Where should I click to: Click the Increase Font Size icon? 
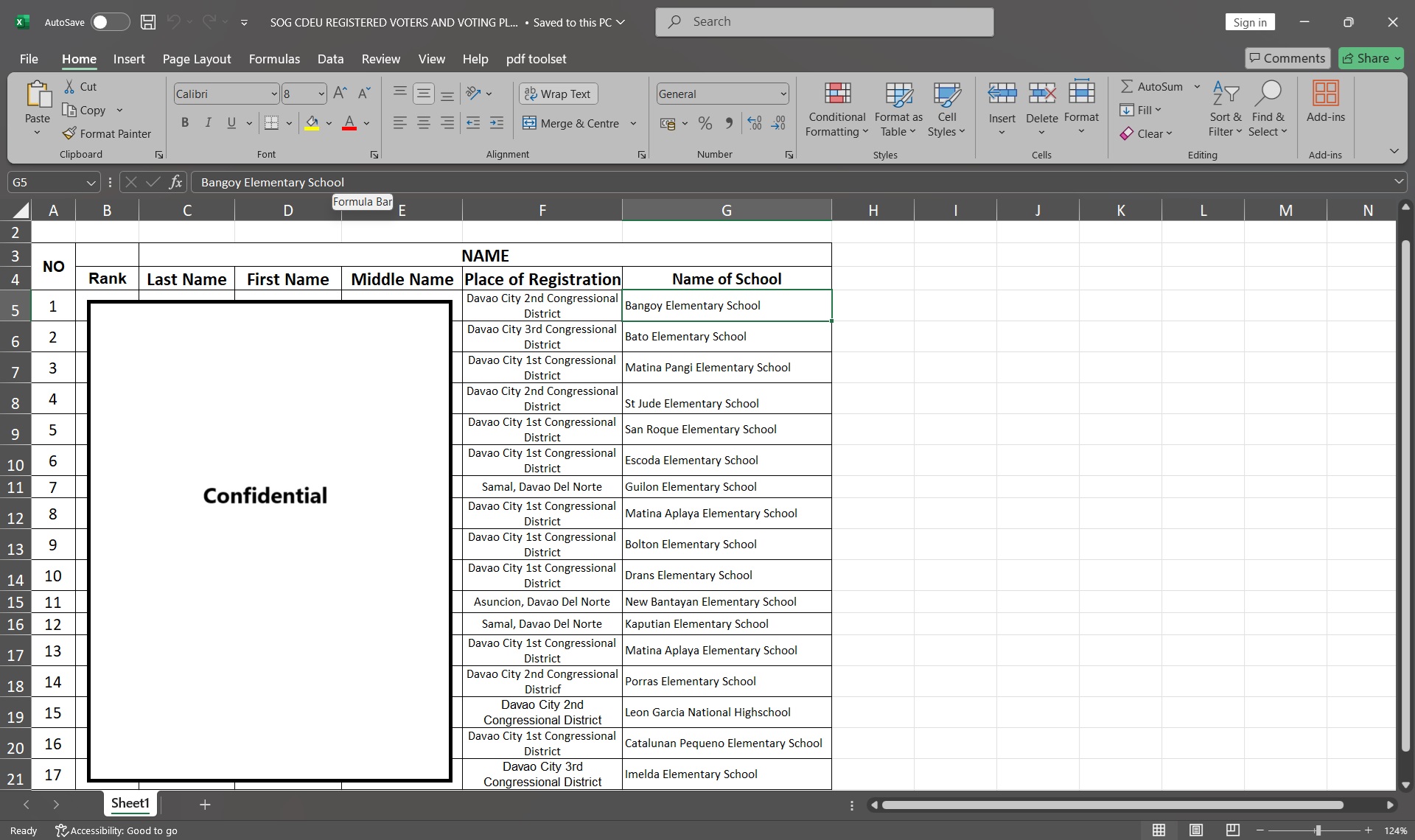point(340,94)
